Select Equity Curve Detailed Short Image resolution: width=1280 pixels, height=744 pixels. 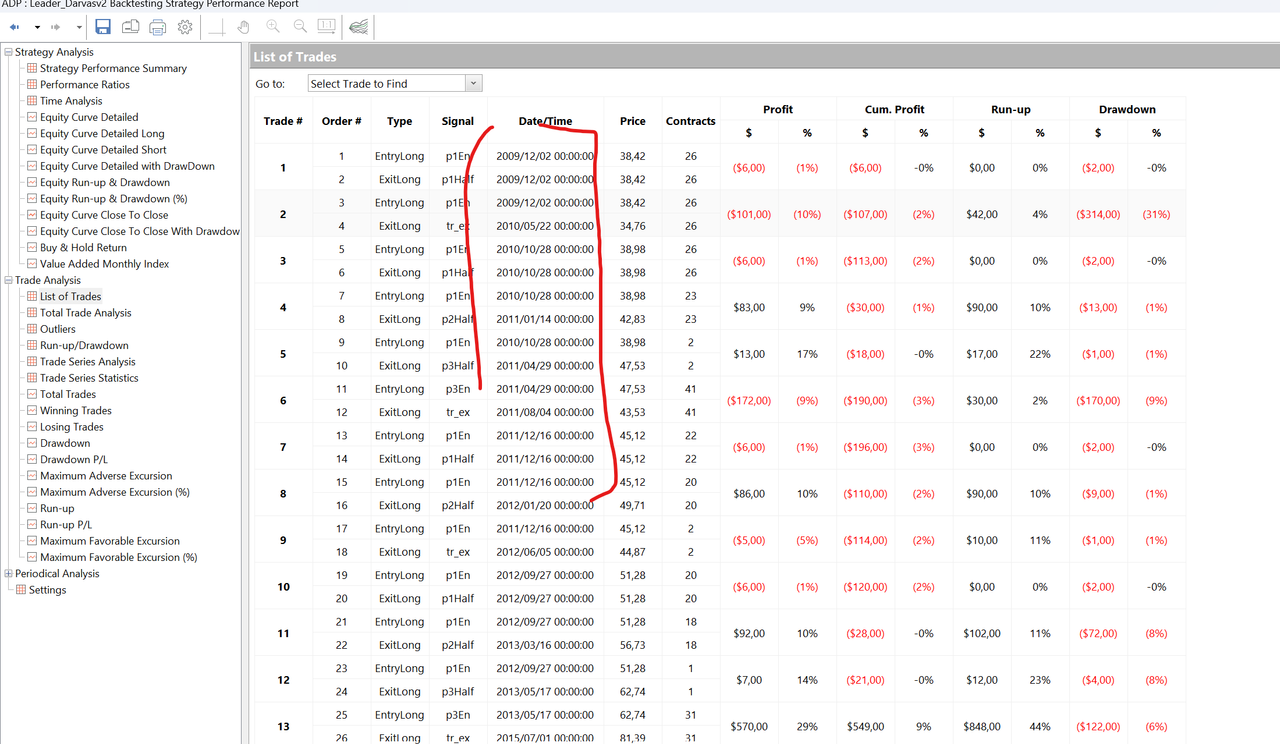pyautogui.click(x=103, y=150)
